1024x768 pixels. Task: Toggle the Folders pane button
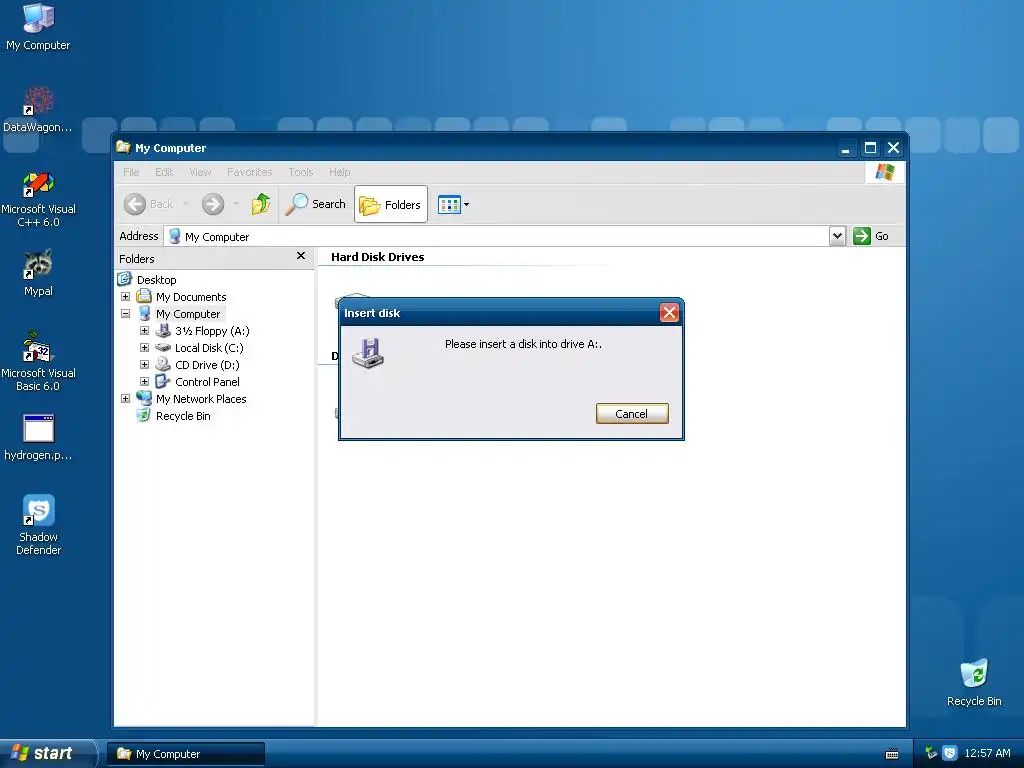click(x=391, y=204)
